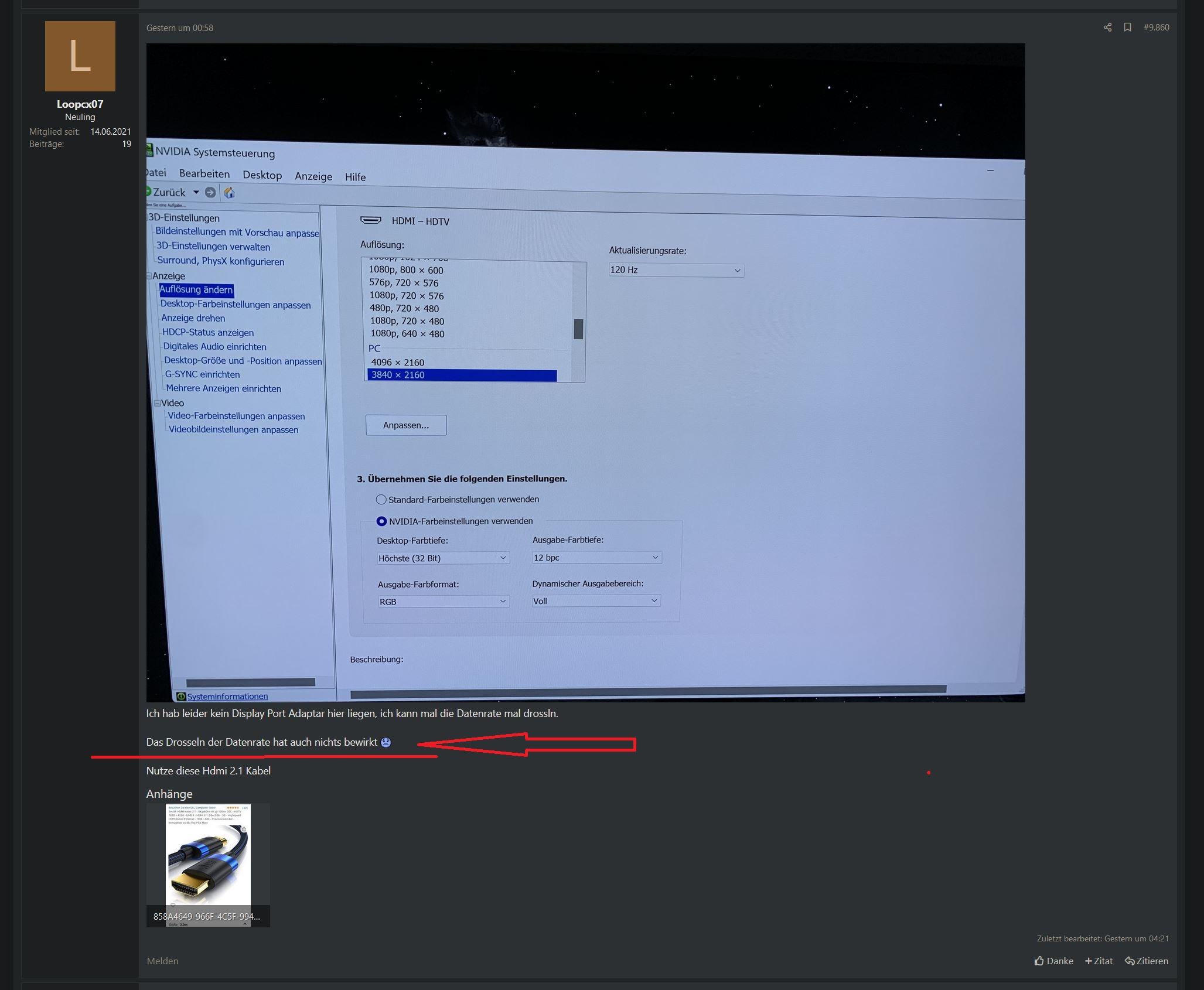This screenshot has width=1204, height=990.
Task: Select '3D-Einstellungen verwalten' tree item
Action: click(x=213, y=247)
